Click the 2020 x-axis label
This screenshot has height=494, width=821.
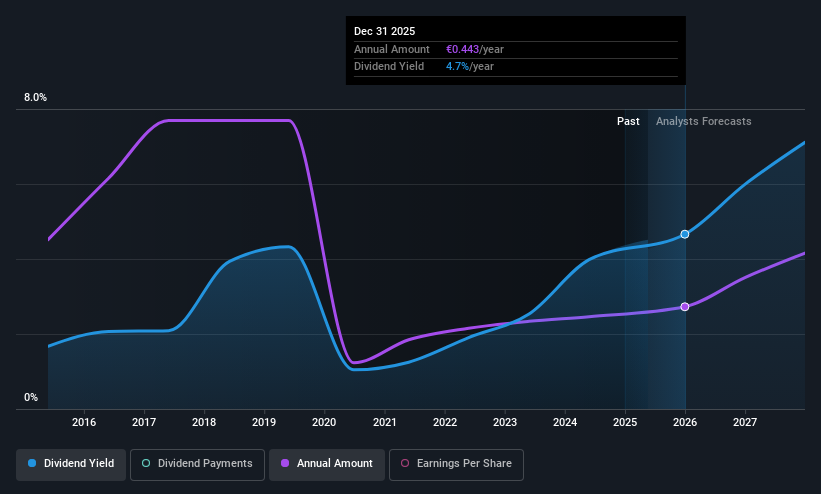(x=324, y=422)
